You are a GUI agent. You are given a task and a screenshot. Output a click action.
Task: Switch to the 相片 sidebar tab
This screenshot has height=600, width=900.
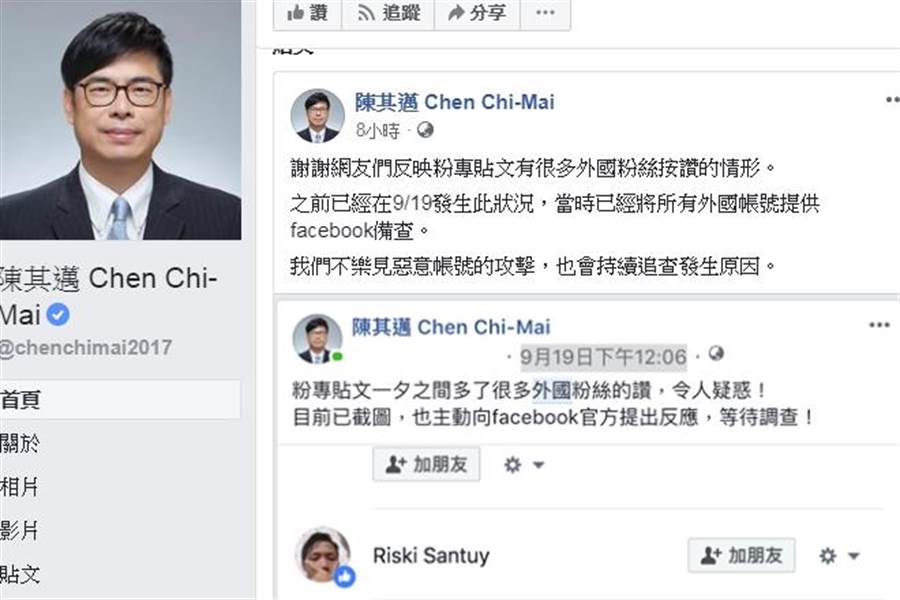(x=22, y=488)
